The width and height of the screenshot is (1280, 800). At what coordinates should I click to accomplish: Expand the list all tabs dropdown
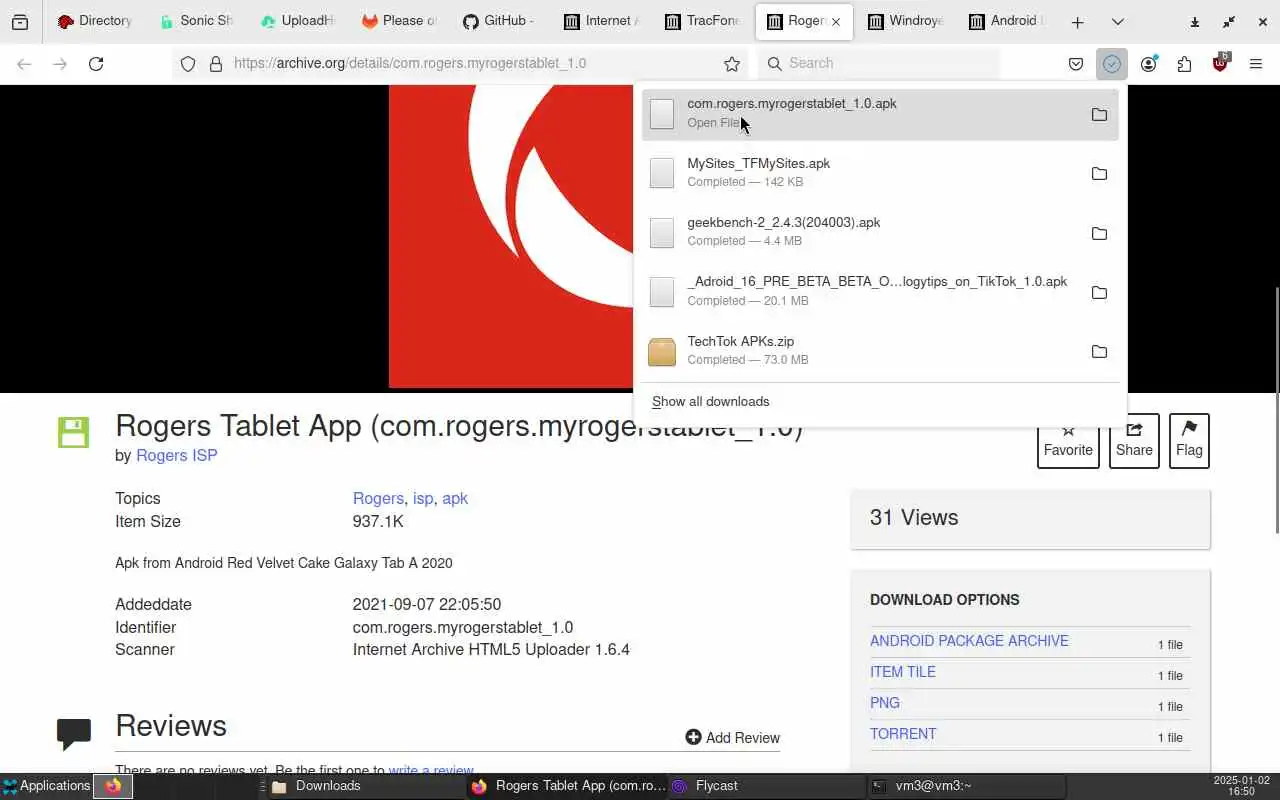[x=1117, y=21]
